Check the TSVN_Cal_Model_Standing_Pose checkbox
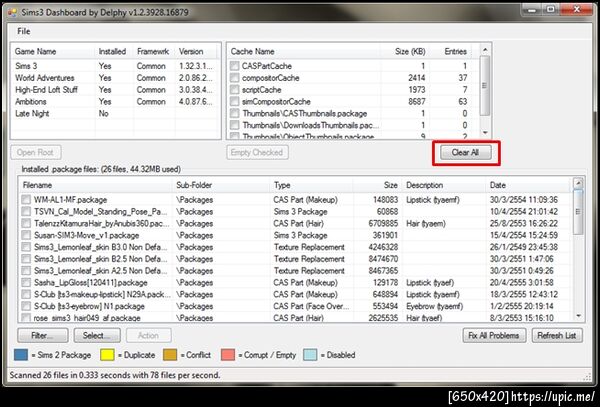This screenshot has height=407, width=600. click(x=26, y=211)
